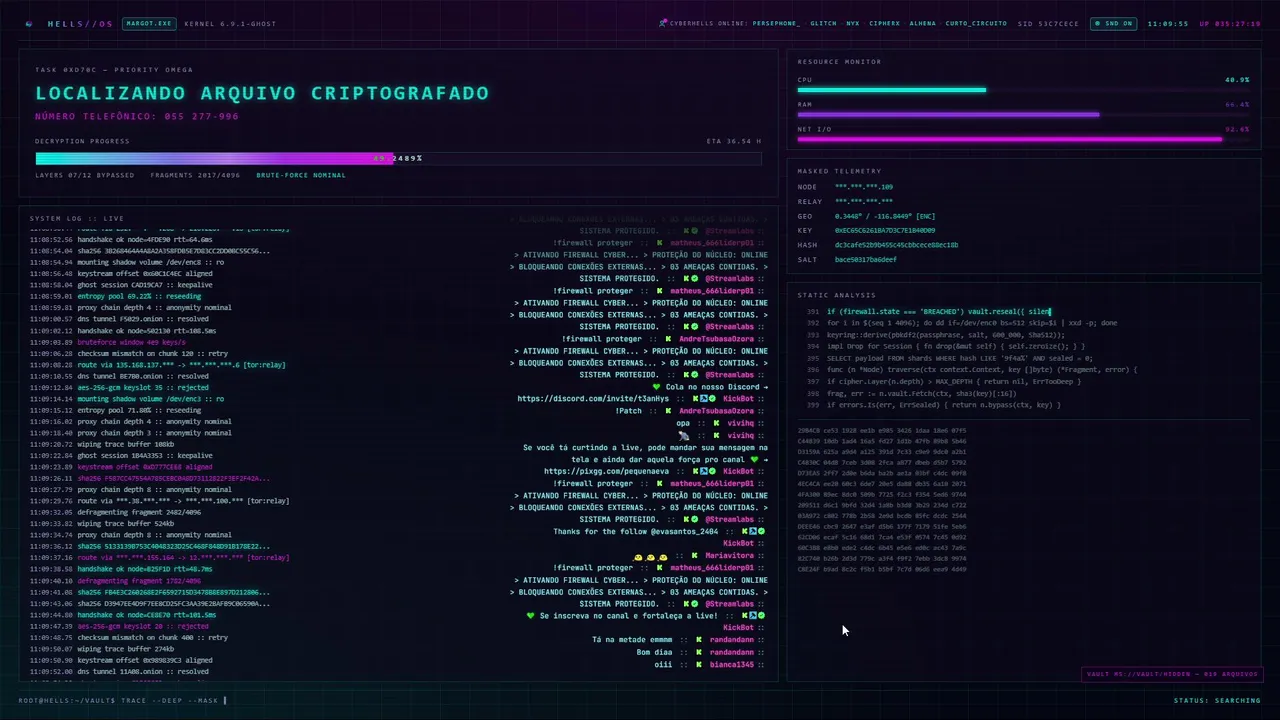The image size is (1280, 720).
Task: Open the discord.com/invite link in chat
Action: click(593, 399)
